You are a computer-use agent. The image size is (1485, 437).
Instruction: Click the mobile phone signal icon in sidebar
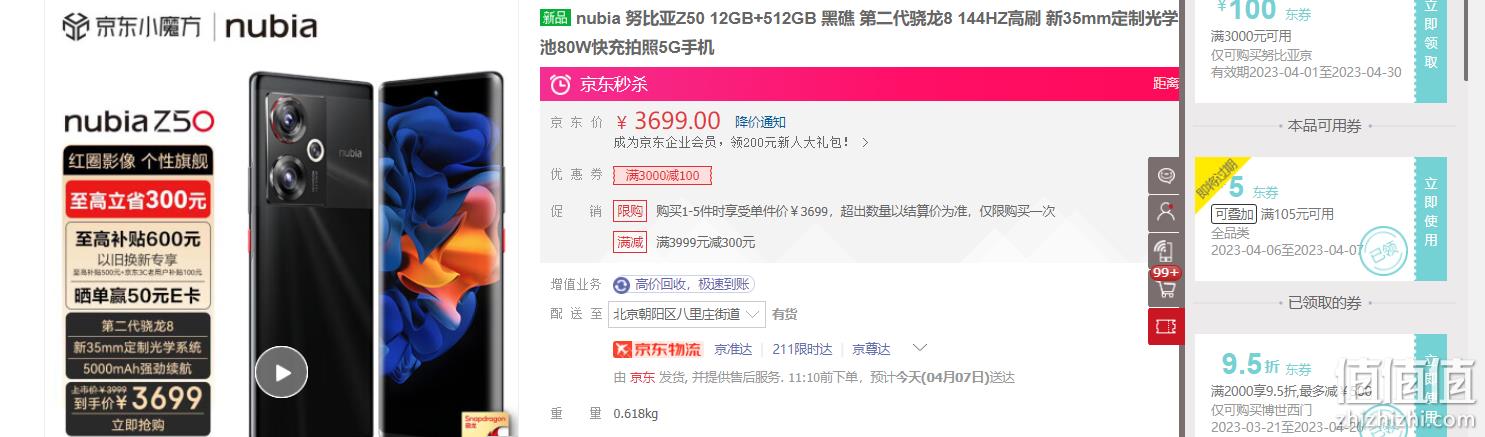pos(1166,249)
